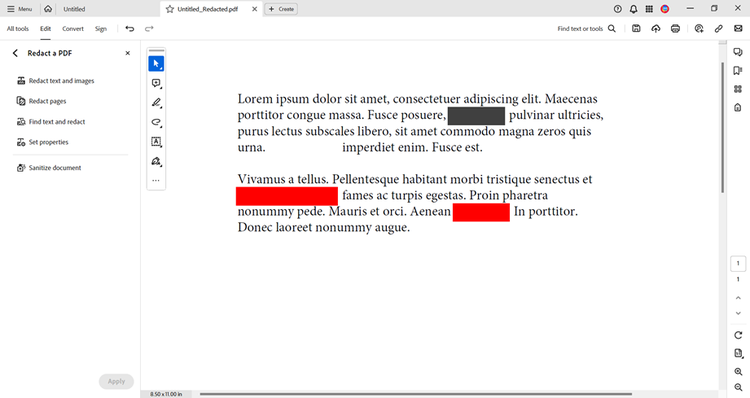
Task: Pick the Add text box tool
Action: (x=156, y=142)
